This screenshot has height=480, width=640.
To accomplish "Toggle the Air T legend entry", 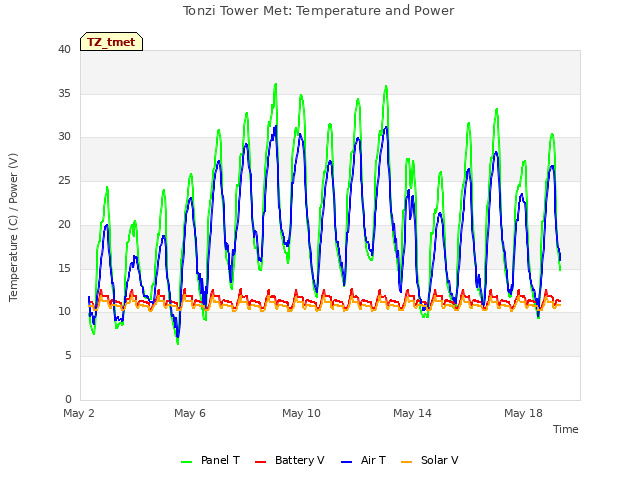I will point(363,460).
